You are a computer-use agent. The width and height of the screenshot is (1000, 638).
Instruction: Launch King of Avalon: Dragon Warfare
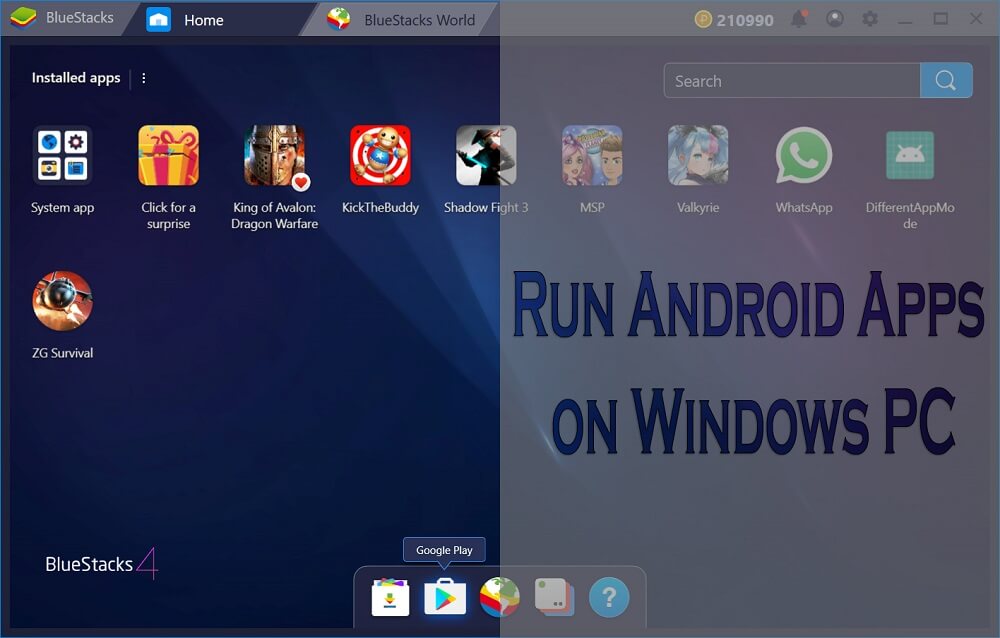(274, 156)
